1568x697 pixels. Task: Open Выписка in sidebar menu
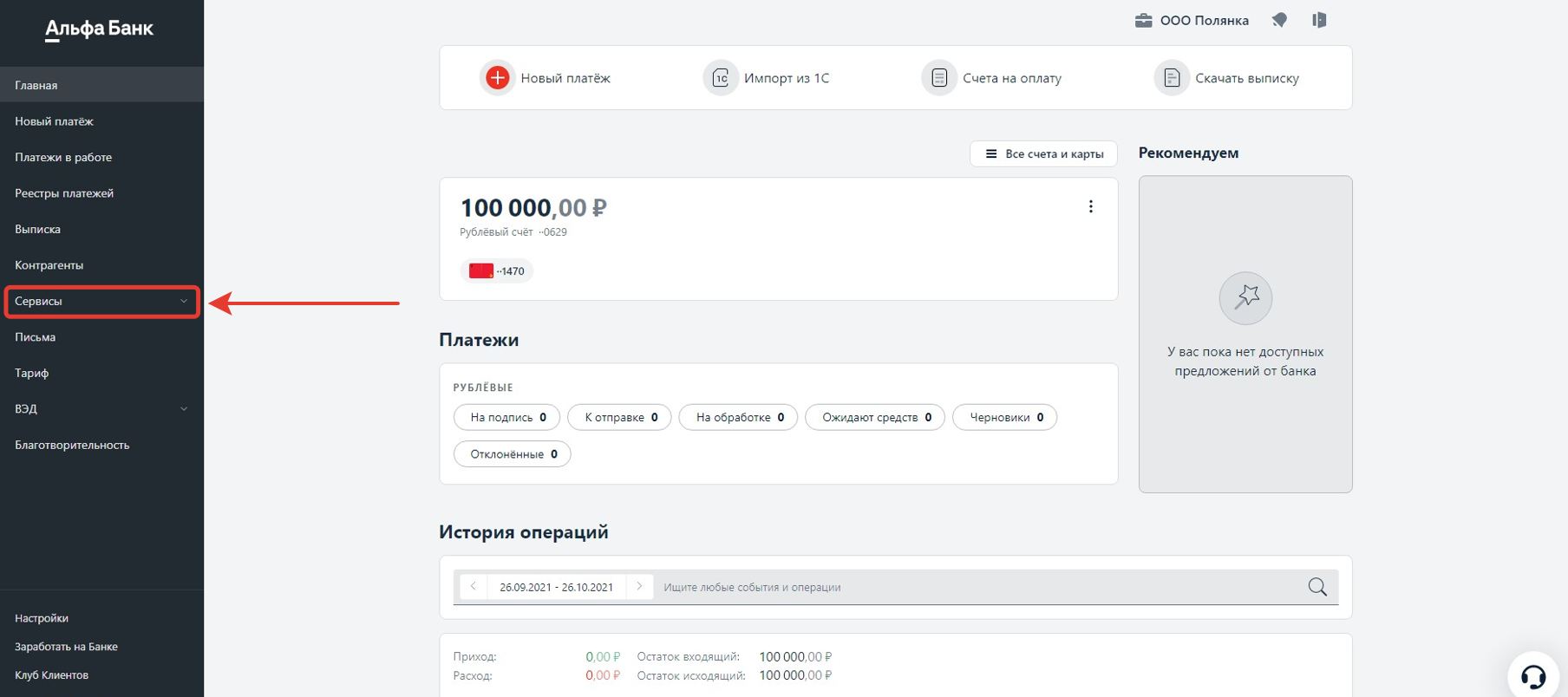tap(37, 229)
